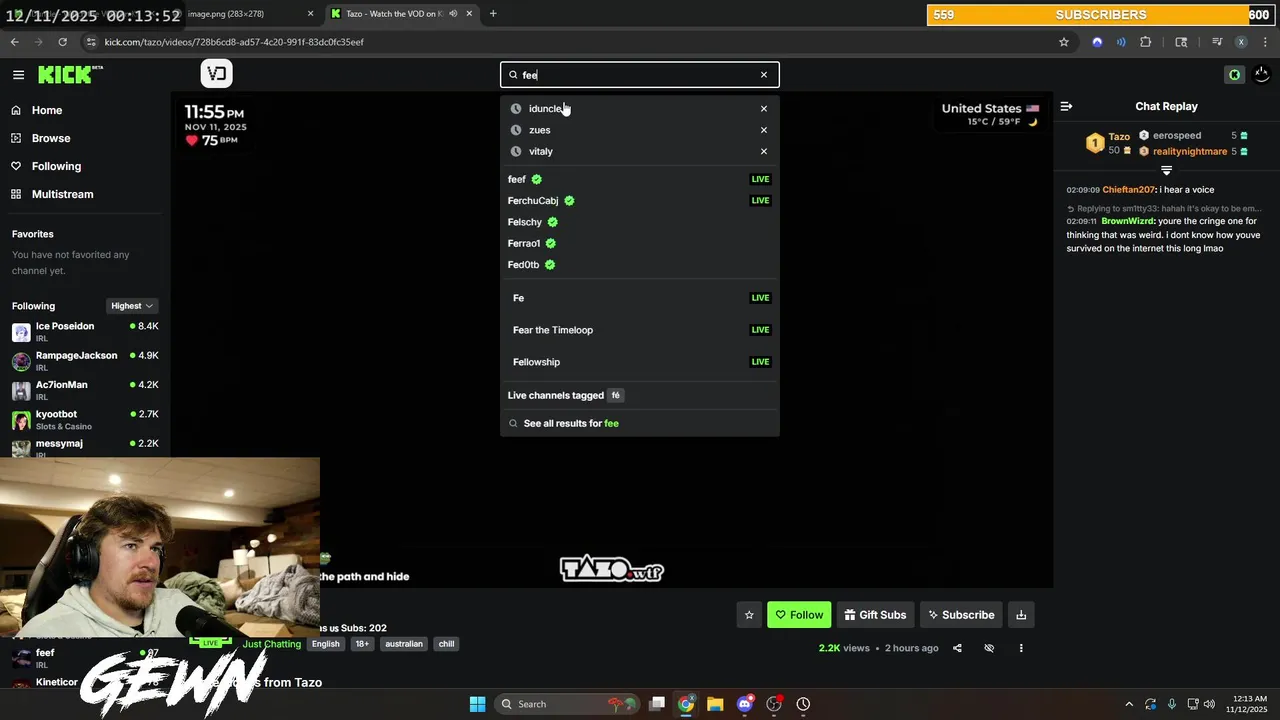Bookmark this page with the star
Image resolution: width=1280 pixels, height=720 pixels.
click(1064, 42)
